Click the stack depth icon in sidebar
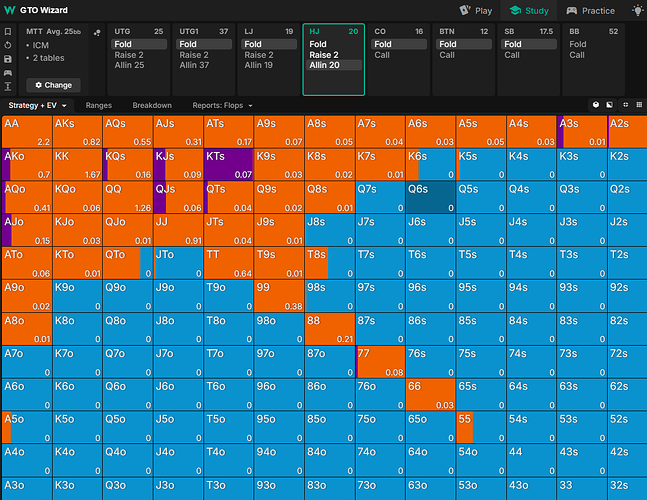The height and width of the screenshot is (500, 647). (x=8, y=86)
